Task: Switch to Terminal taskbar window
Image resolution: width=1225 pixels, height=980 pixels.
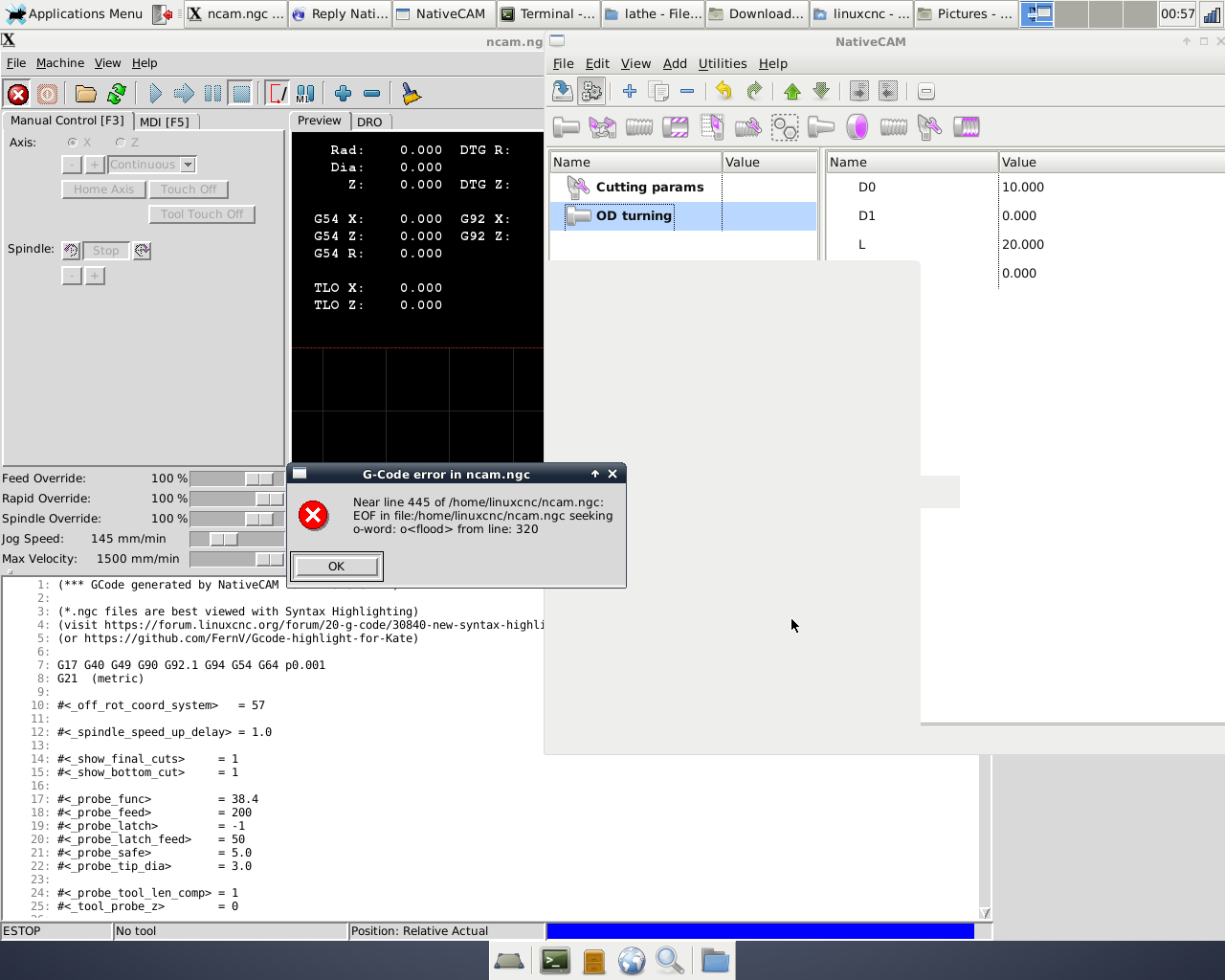Action: 548,13
